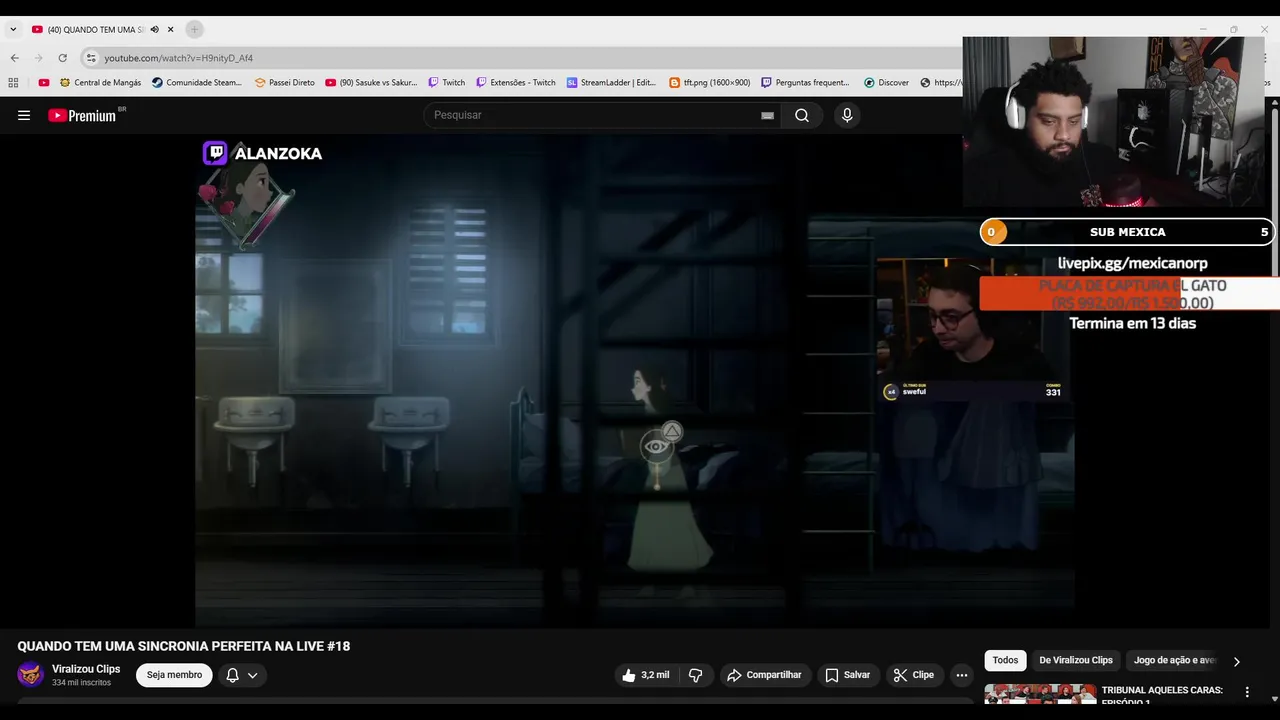The image size is (1280, 720).
Task: Open more actions three-dot menu
Action: coord(962,675)
